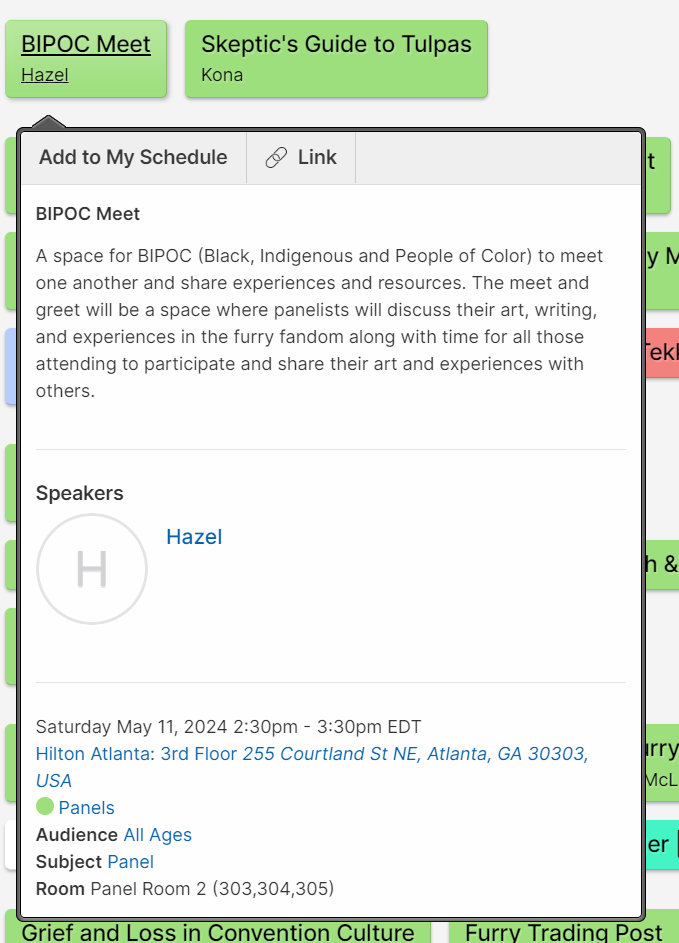This screenshot has width=679, height=943.
Task: Select the All Ages audience link
Action: coord(157,835)
